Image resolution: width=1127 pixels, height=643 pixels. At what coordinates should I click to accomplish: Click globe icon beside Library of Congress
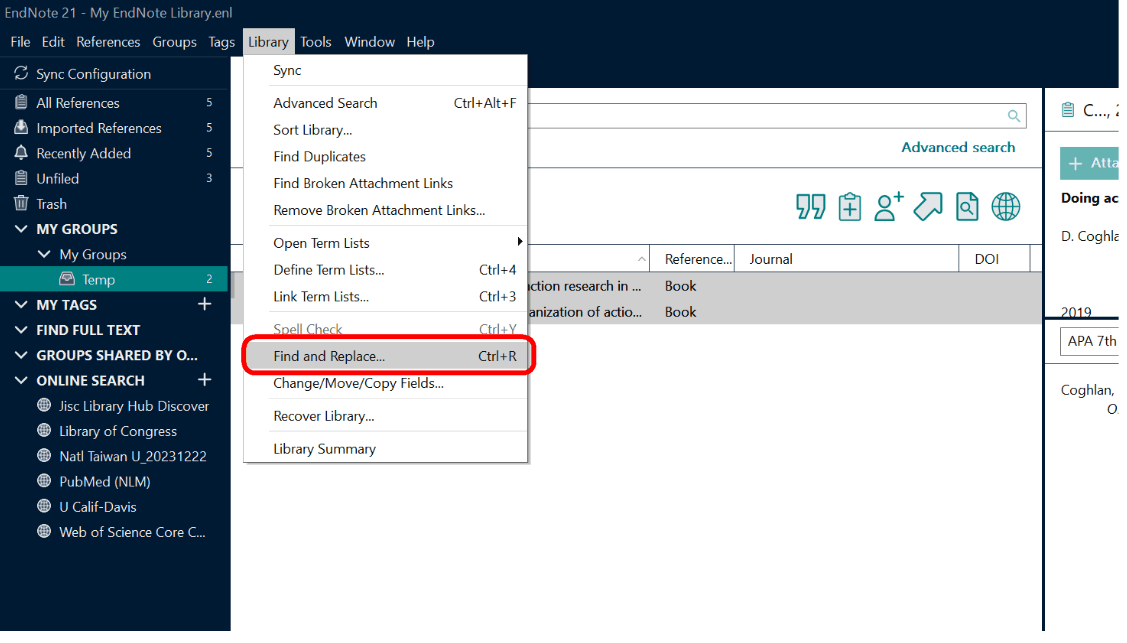click(44, 430)
